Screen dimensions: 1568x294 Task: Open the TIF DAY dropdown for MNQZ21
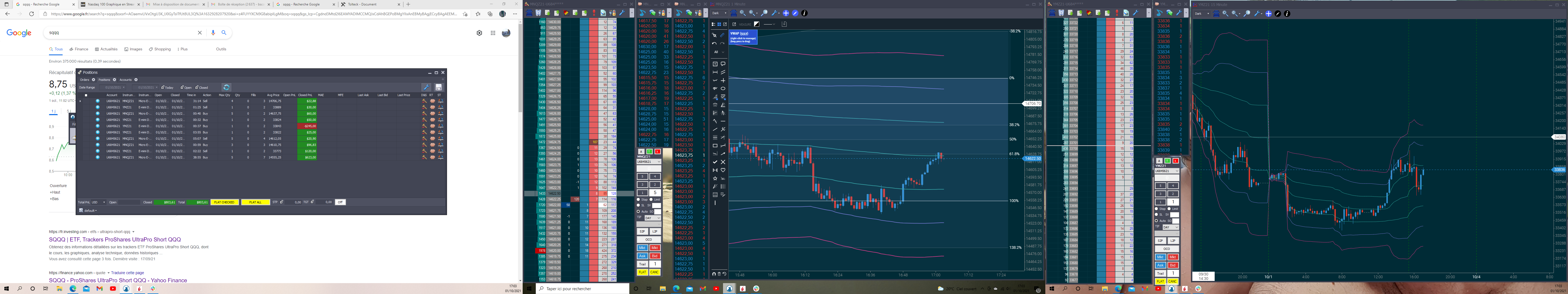pos(653,218)
